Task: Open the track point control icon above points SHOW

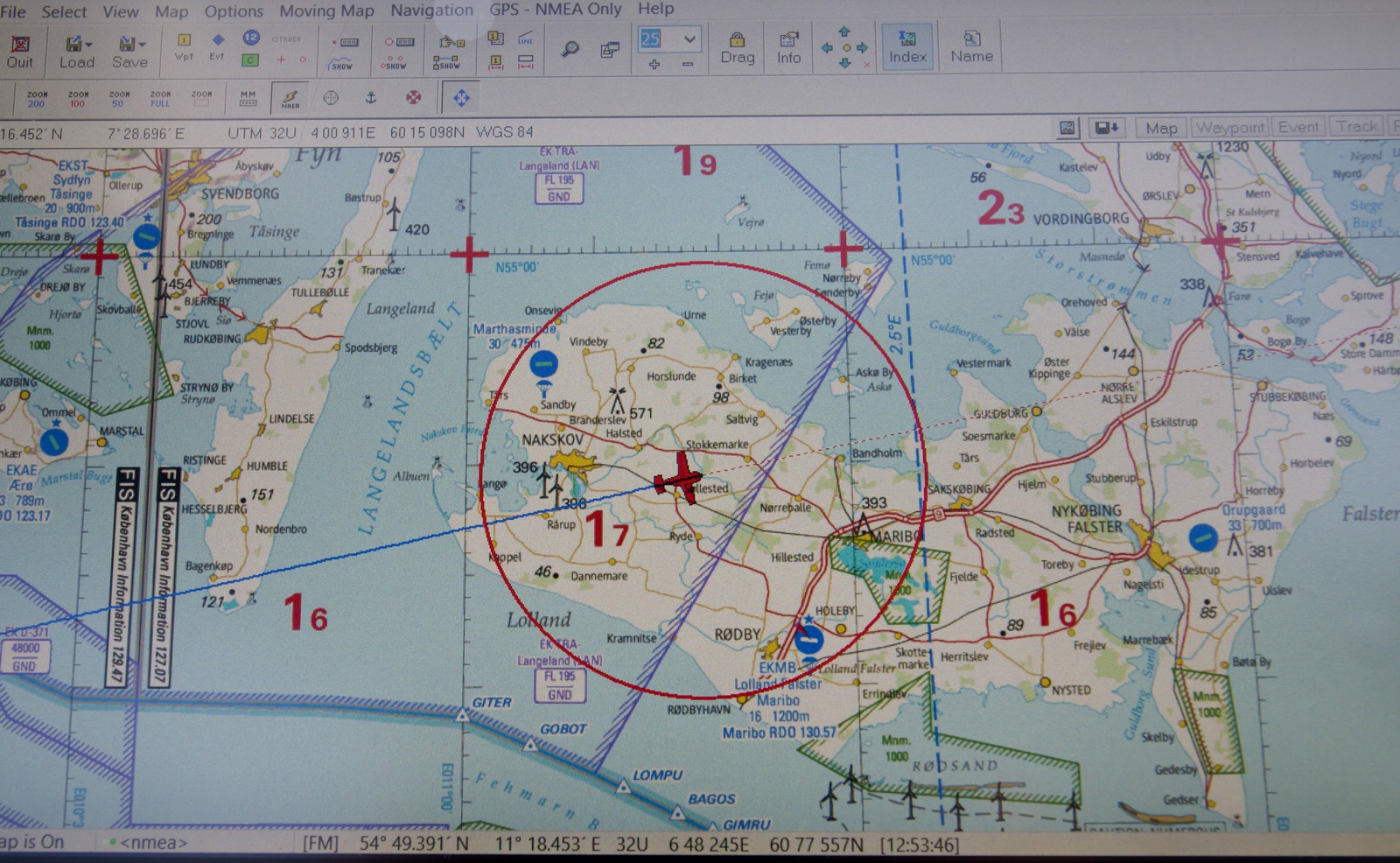Action: [398, 42]
